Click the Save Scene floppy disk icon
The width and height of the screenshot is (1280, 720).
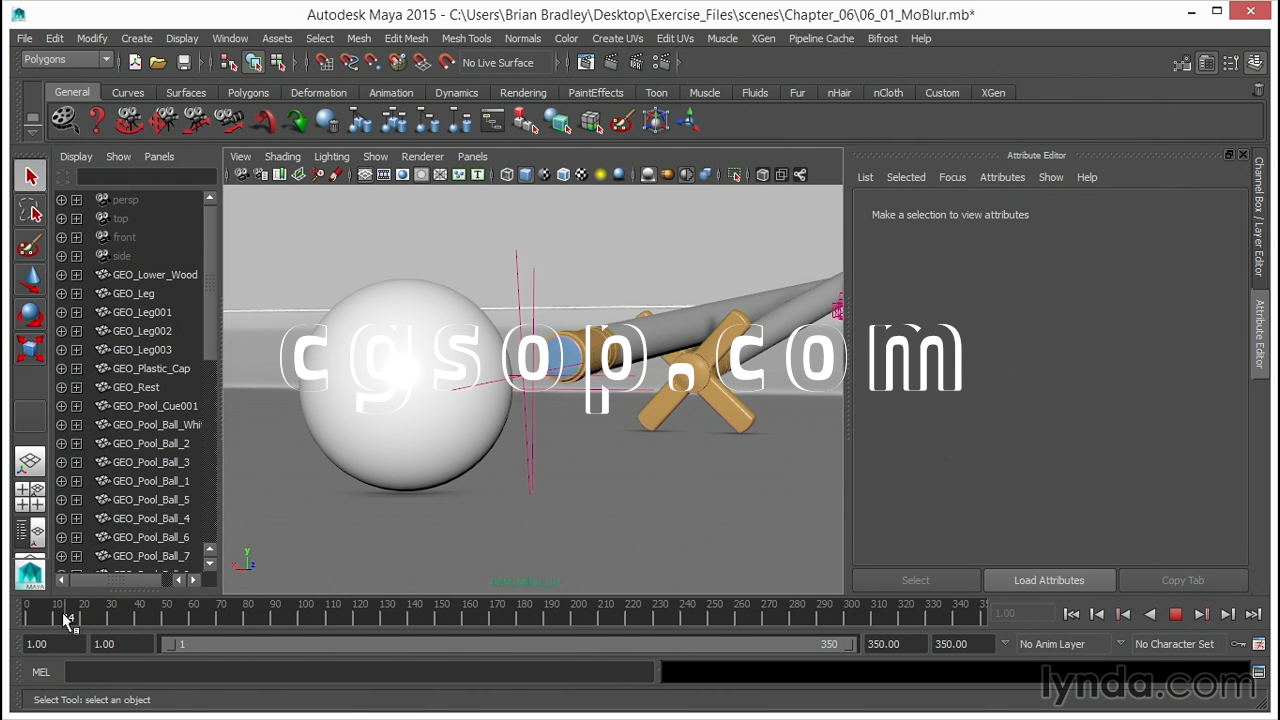tap(184, 62)
